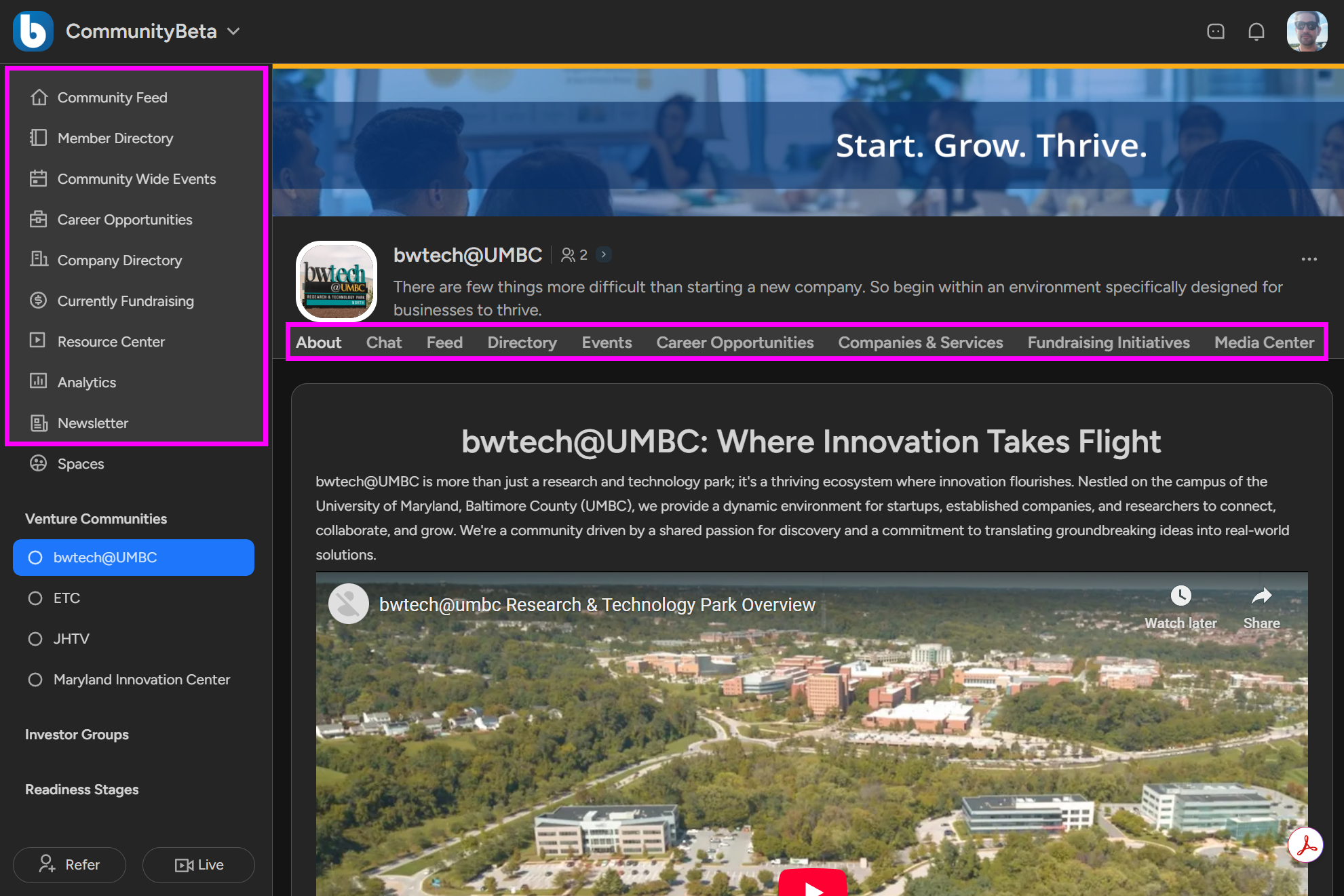Open the Directory tab

(x=522, y=343)
